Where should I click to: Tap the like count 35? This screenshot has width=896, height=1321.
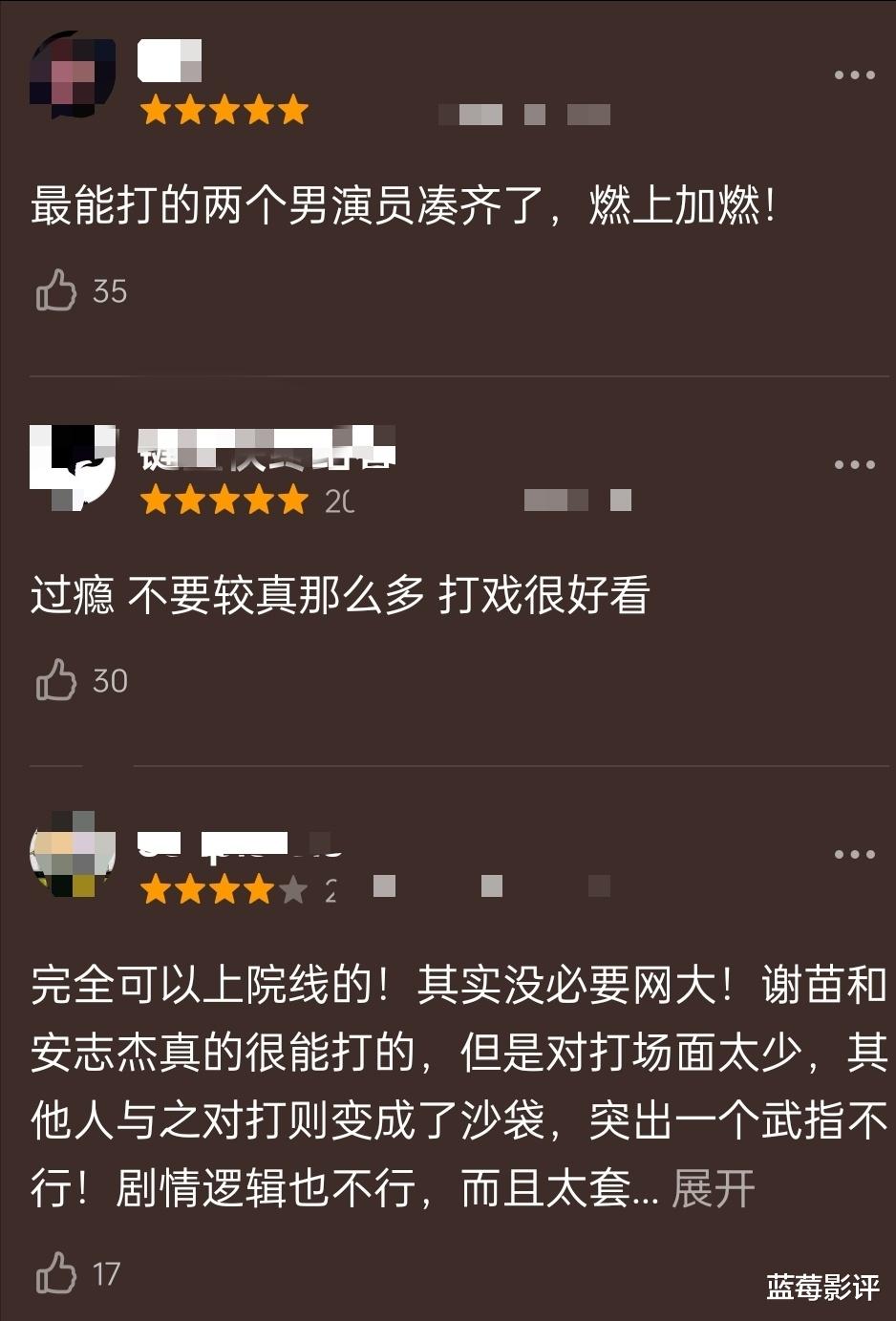coord(110,290)
